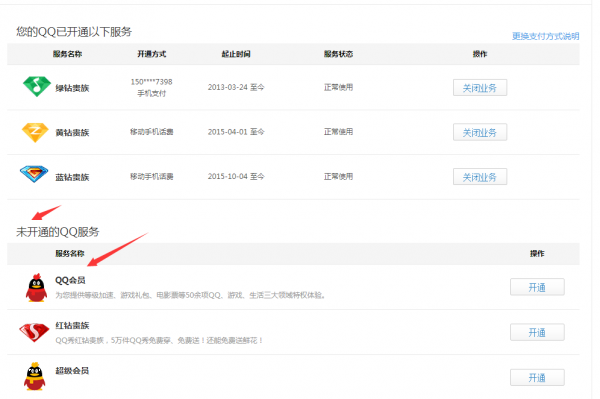Click the 服务名称 header in opened services table
This screenshot has width=600, height=399.
click(x=67, y=54)
